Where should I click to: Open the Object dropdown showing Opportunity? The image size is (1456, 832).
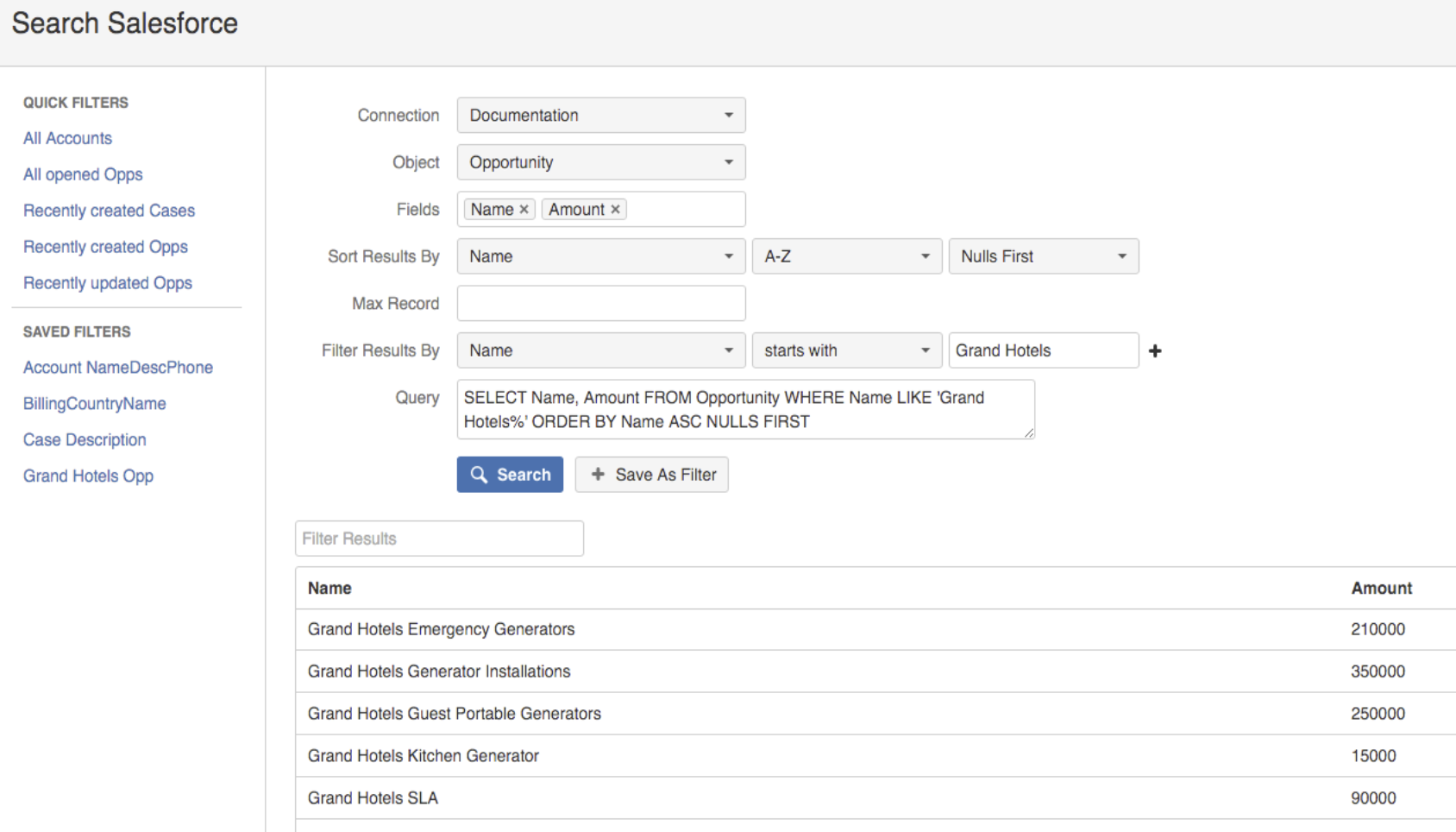click(601, 162)
